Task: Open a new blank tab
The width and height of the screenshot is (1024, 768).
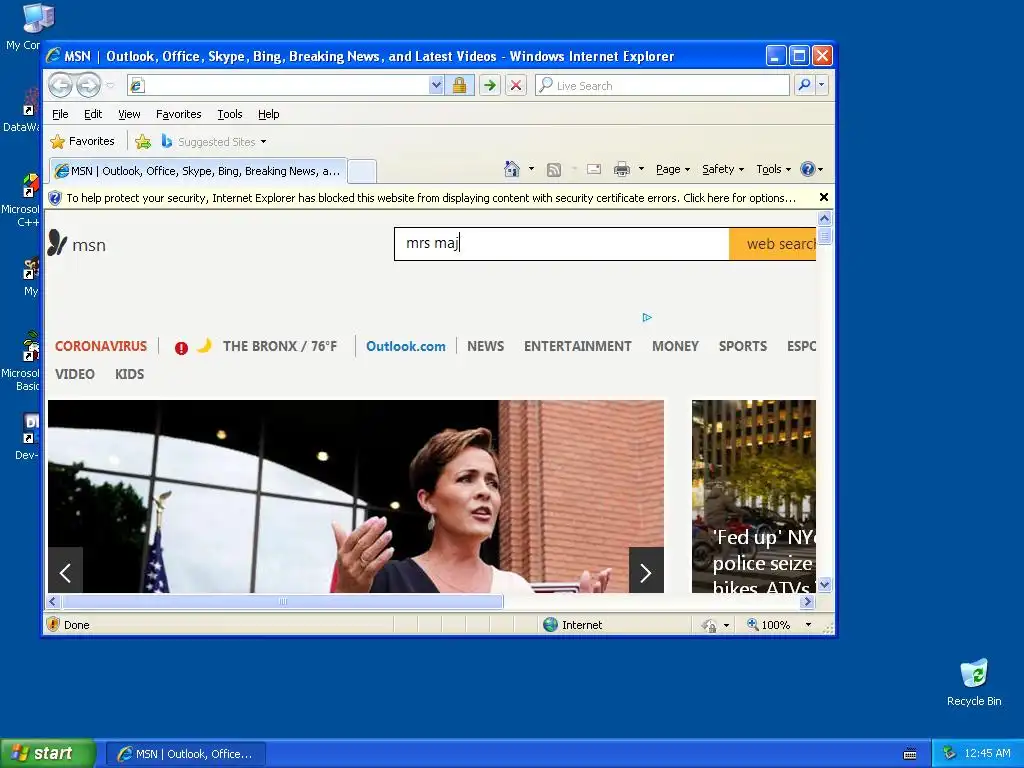Action: 362,172
